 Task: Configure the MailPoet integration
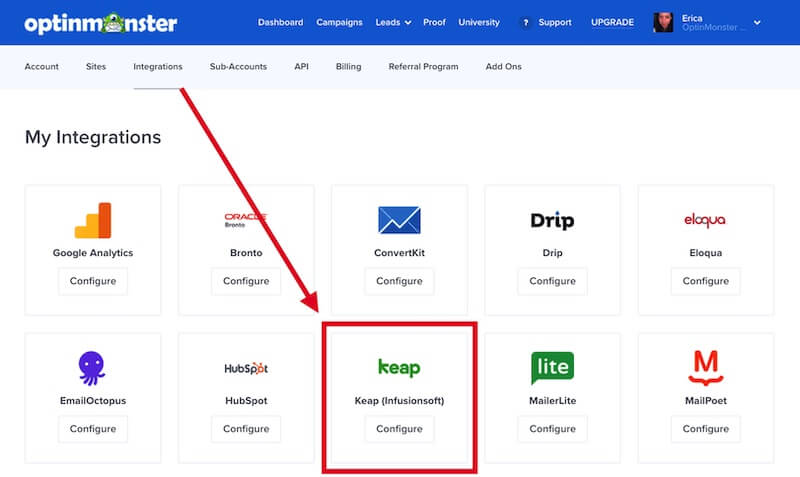coord(706,429)
